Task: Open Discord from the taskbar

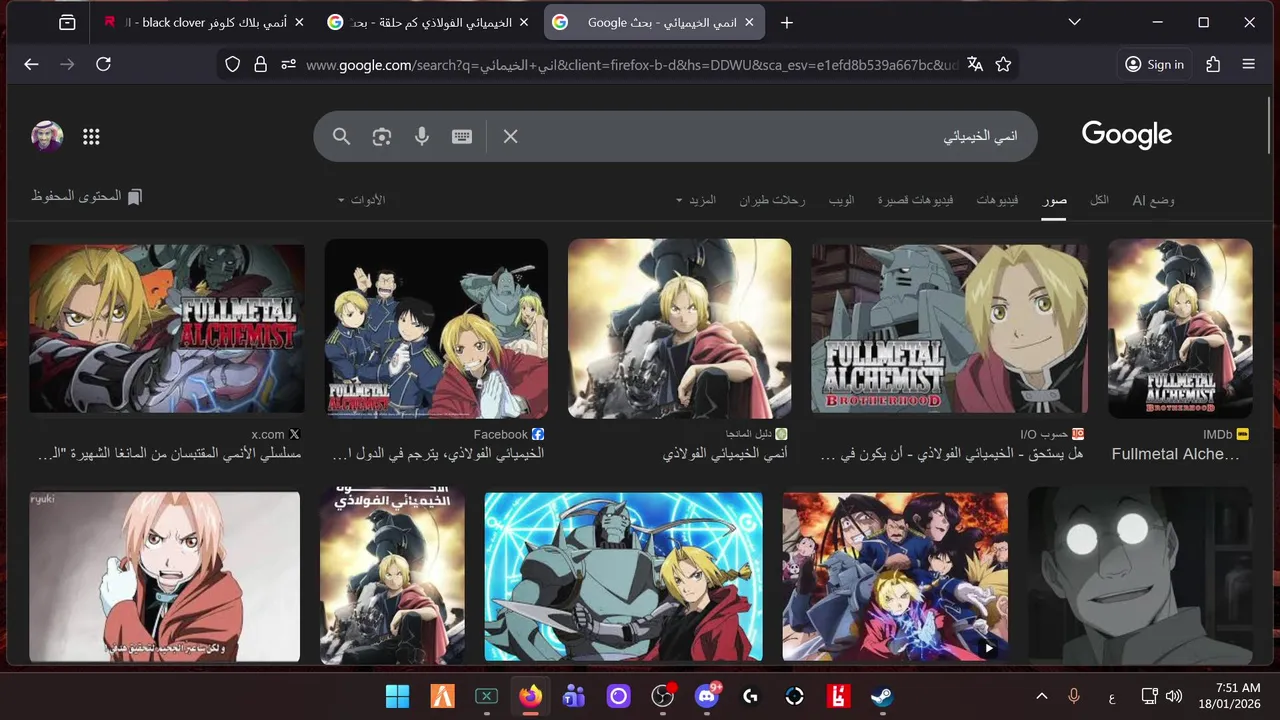Action: tap(707, 696)
